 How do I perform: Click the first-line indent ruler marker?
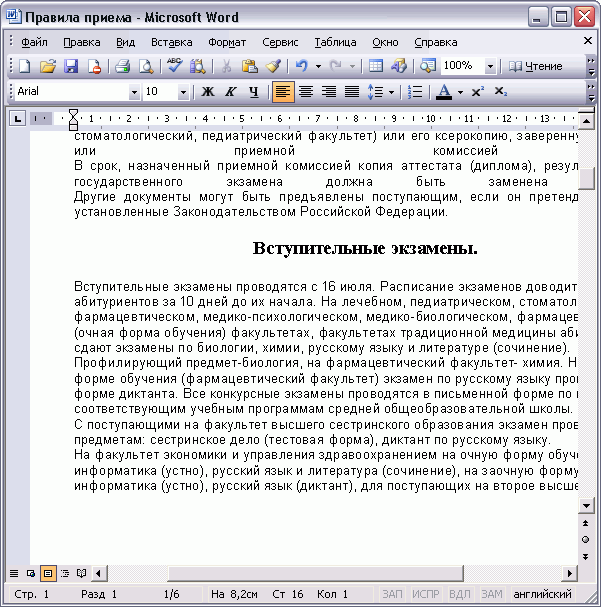point(73,115)
